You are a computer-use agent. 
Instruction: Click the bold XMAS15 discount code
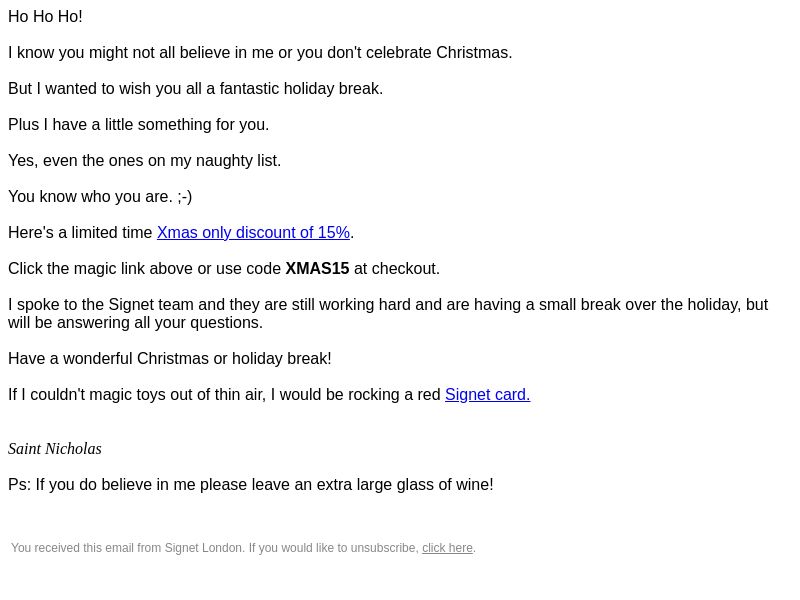point(317,268)
